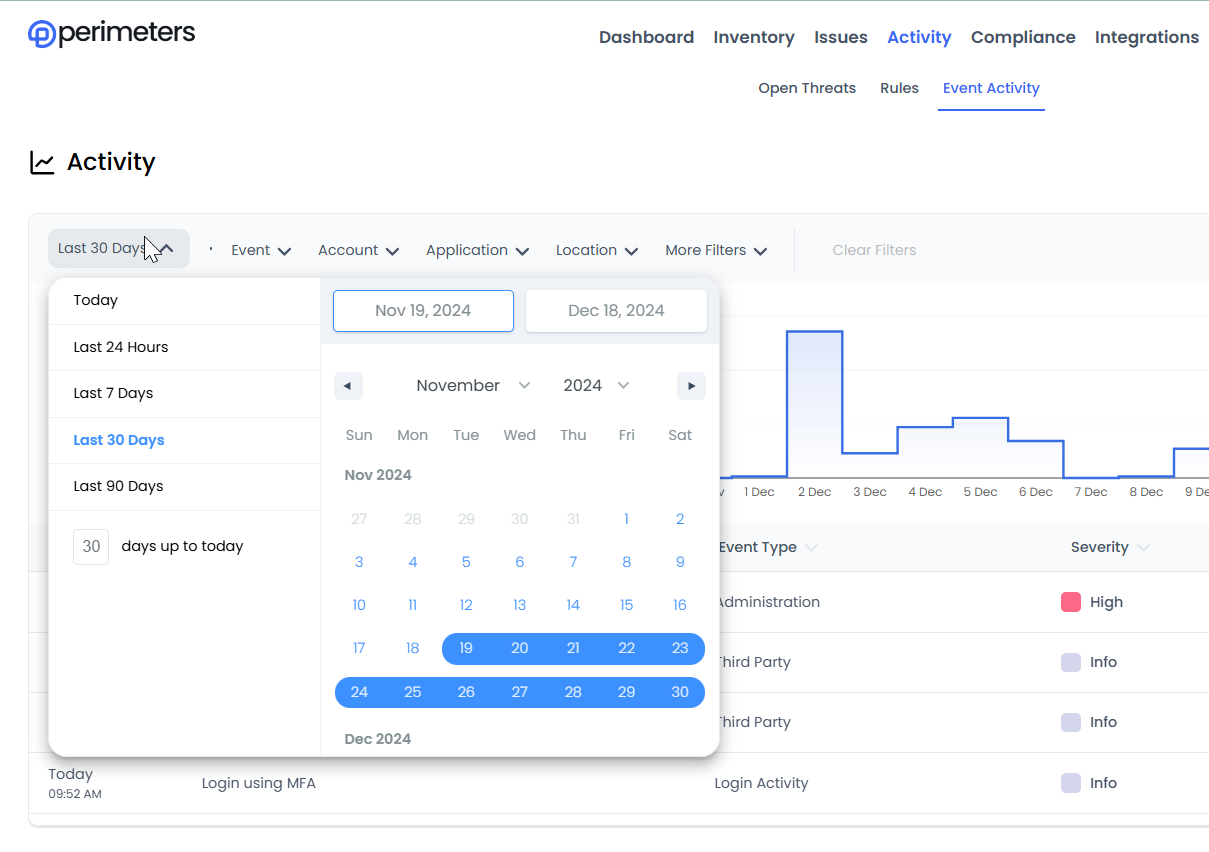Open the Compliance menu item
This screenshot has height=852, width=1209.
[1023, 37]
